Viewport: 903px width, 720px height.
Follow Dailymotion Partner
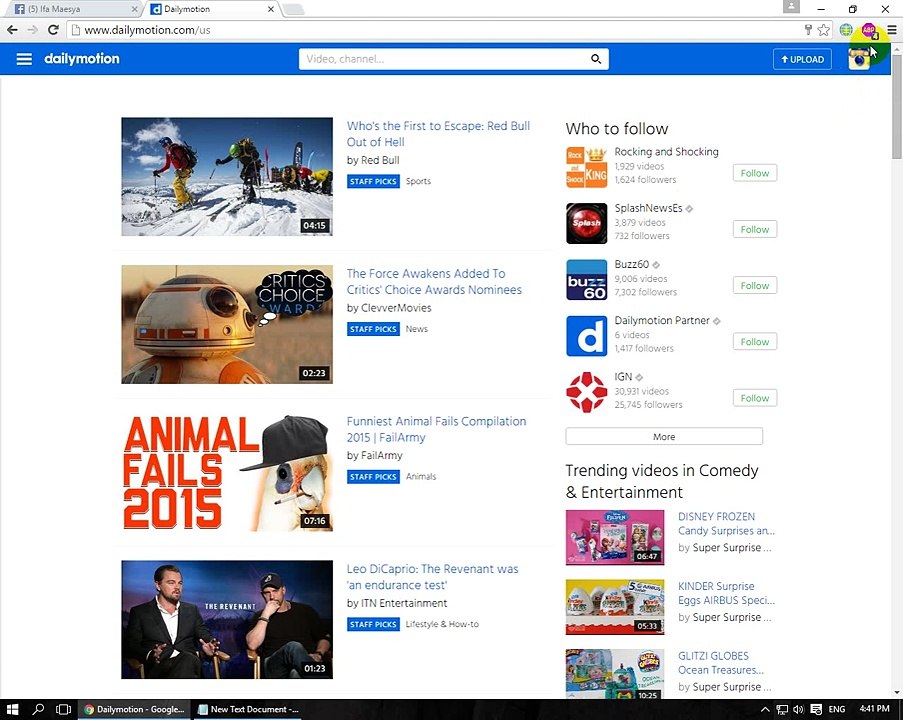point(754,342)
